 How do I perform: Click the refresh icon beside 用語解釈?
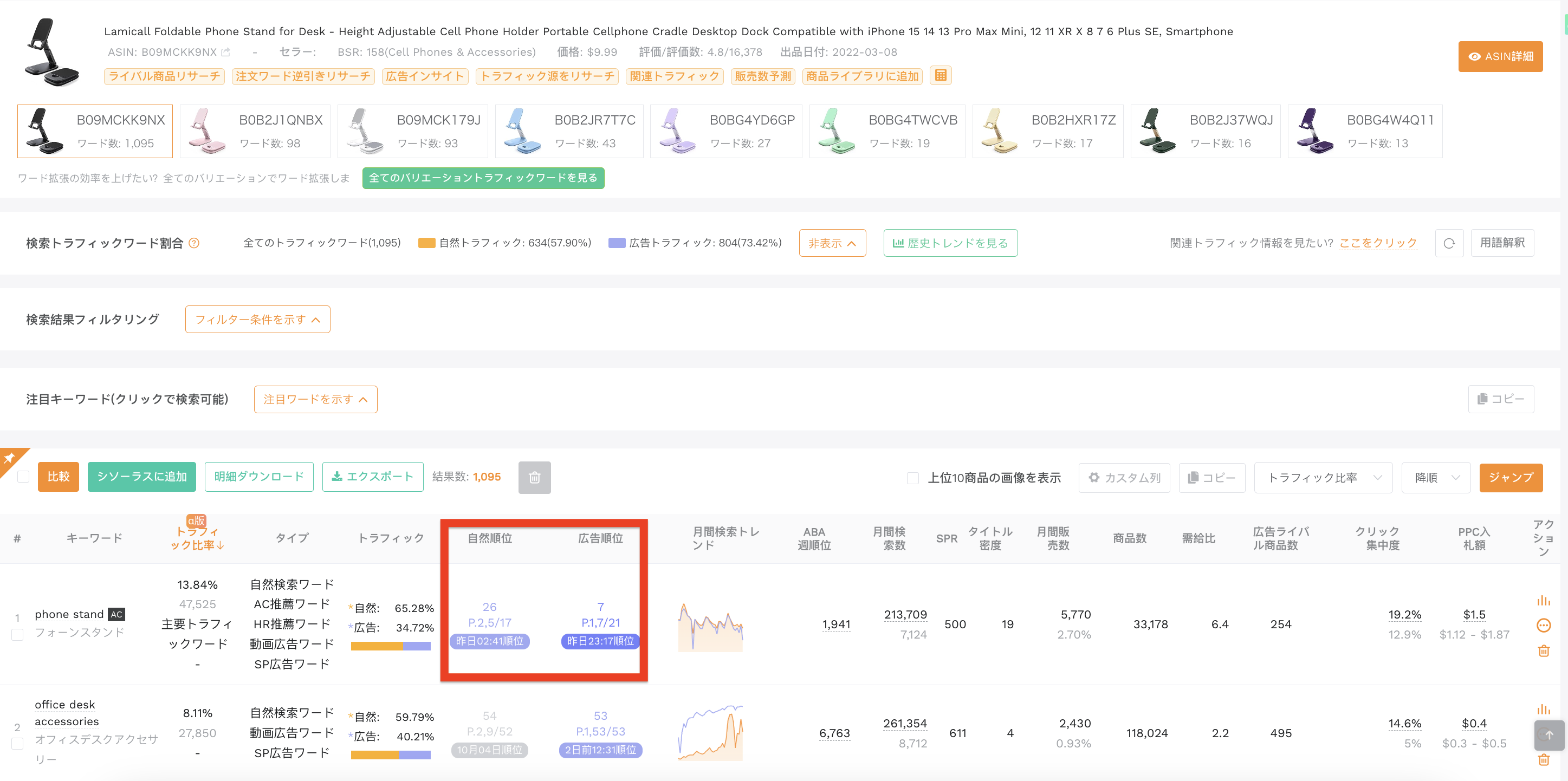[x=1449, y=243]
